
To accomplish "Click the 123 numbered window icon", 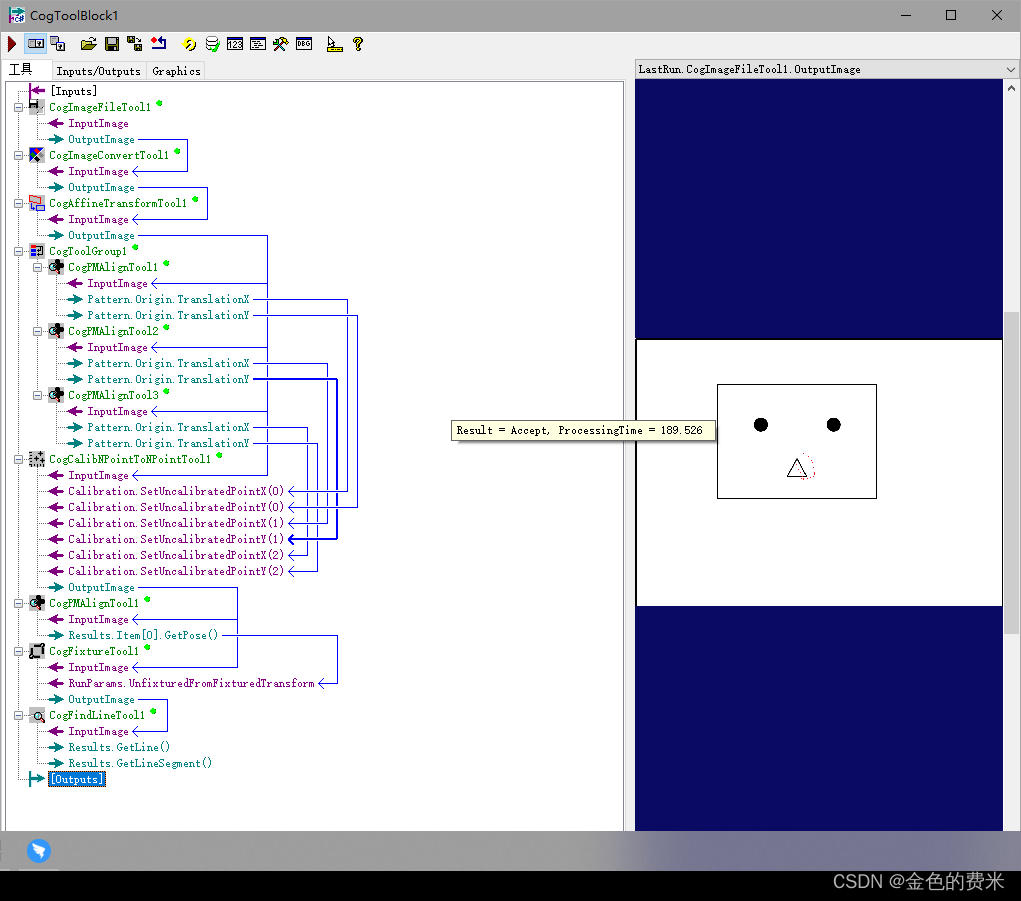I will tap(235, 44).
